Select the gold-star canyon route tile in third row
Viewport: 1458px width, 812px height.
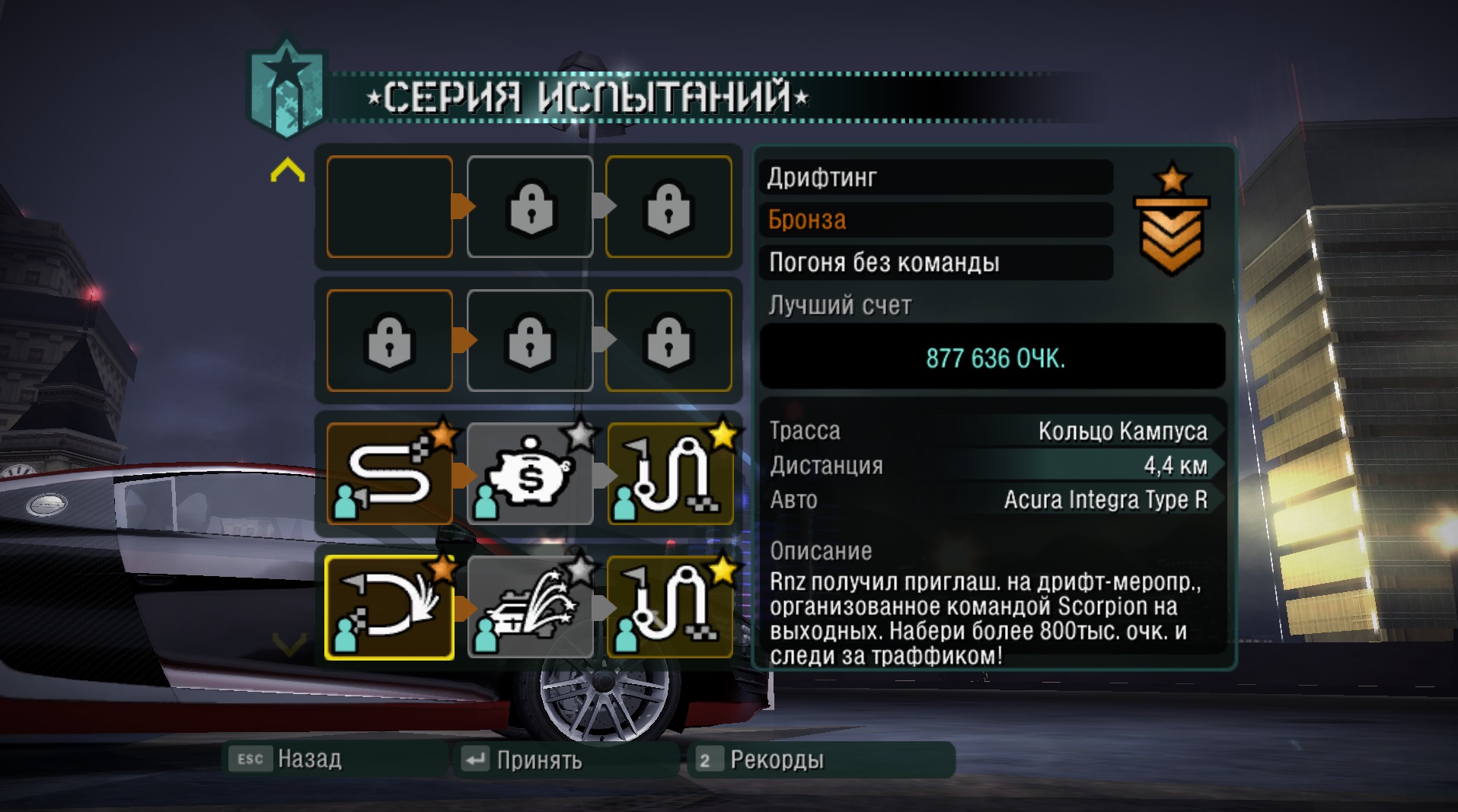pos(669,474)
